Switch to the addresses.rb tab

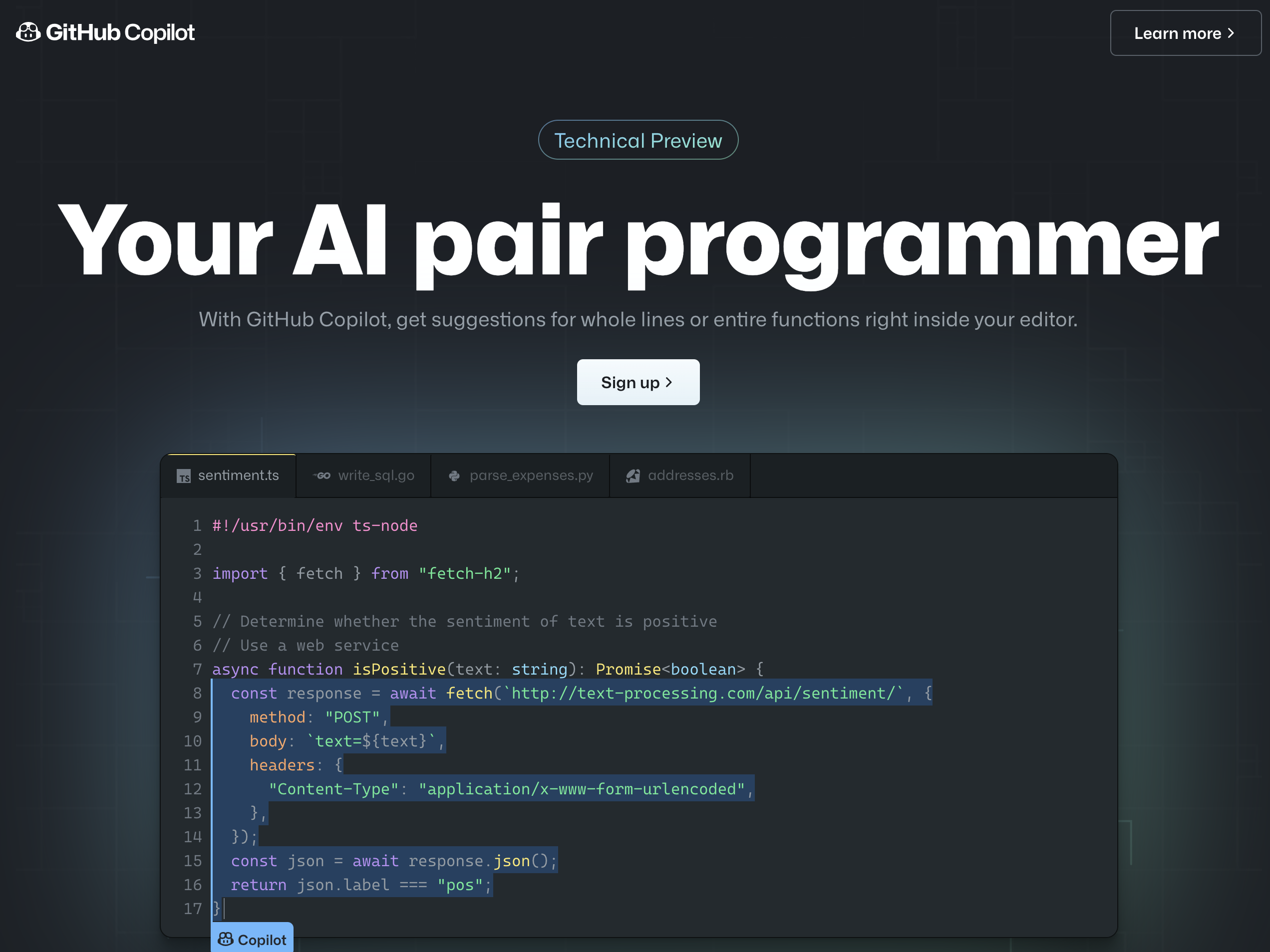click(x=680, y=476)
